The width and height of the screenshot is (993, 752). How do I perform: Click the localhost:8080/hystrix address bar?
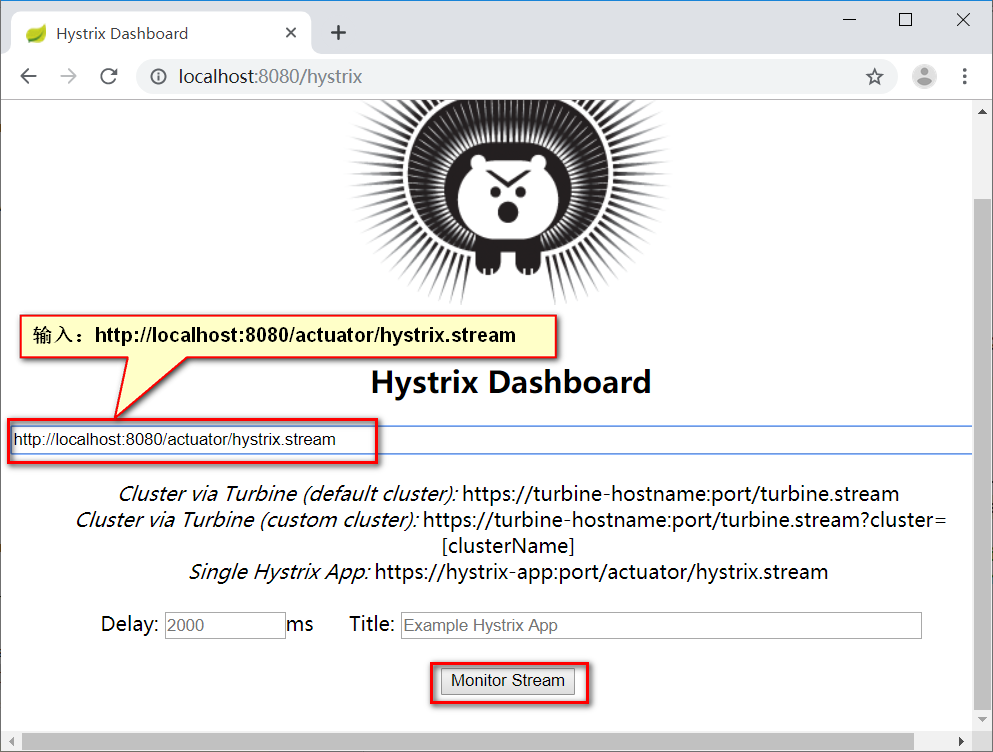pyautogui.click(x=516, y=77)
